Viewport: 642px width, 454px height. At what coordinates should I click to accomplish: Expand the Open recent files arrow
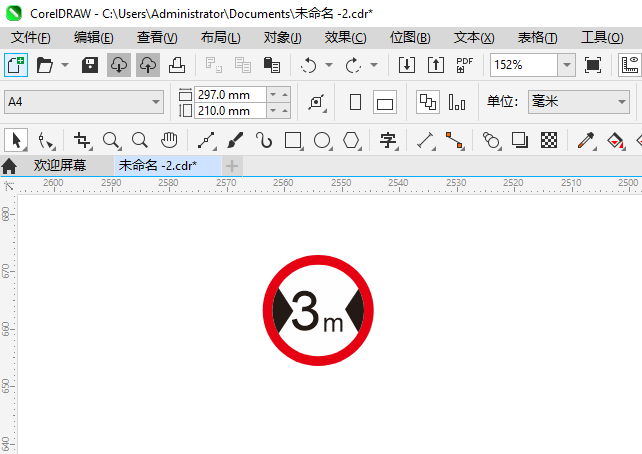tap(65, 65)
